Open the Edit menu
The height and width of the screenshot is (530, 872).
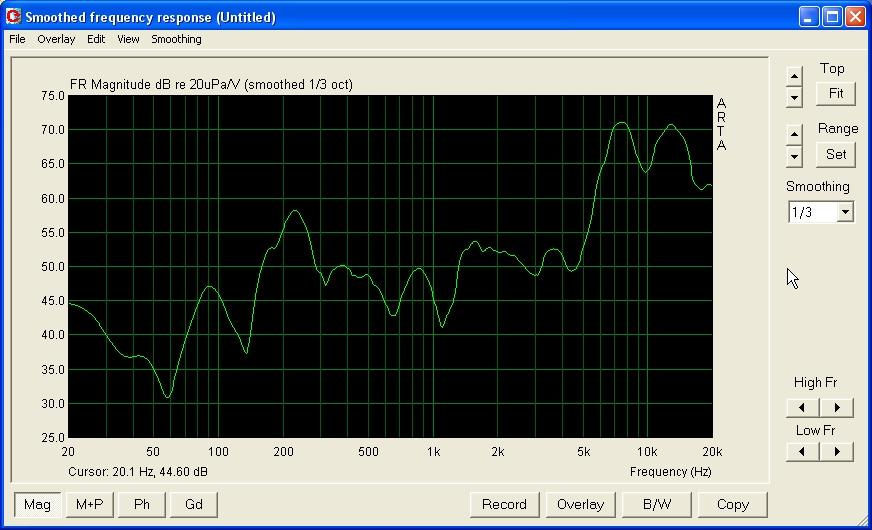pos(96,39)
